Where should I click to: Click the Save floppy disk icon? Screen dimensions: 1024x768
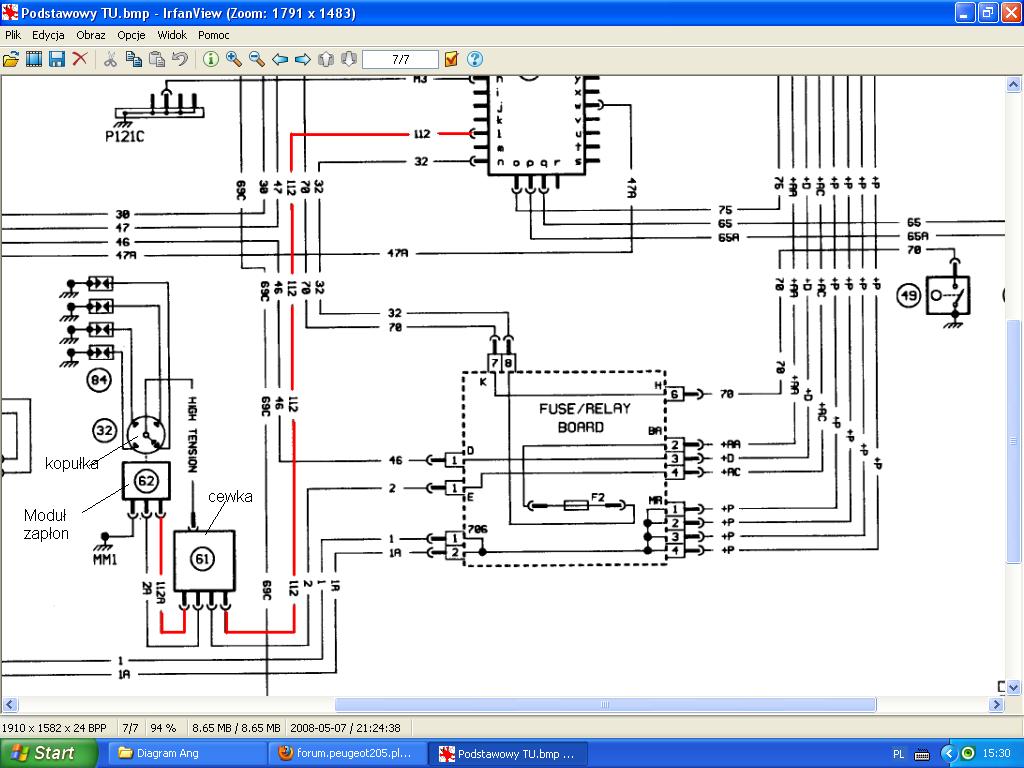57,59
